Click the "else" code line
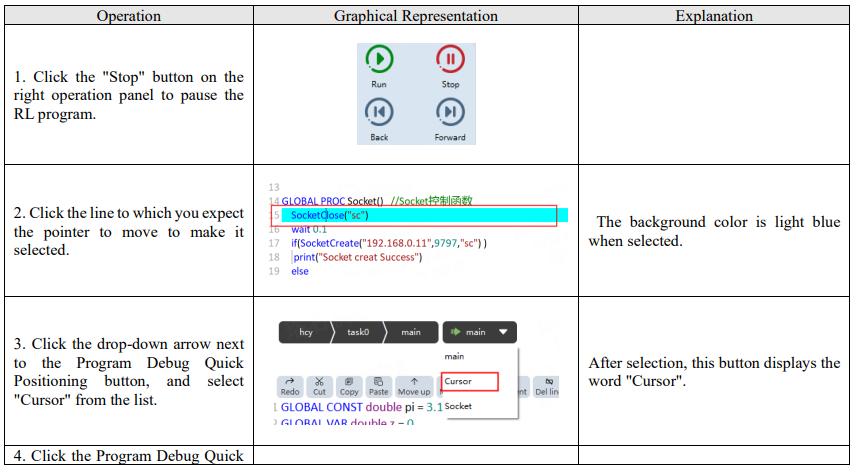Screen dimensions: 852x466 pyautogui.click(x=300, y=271)
